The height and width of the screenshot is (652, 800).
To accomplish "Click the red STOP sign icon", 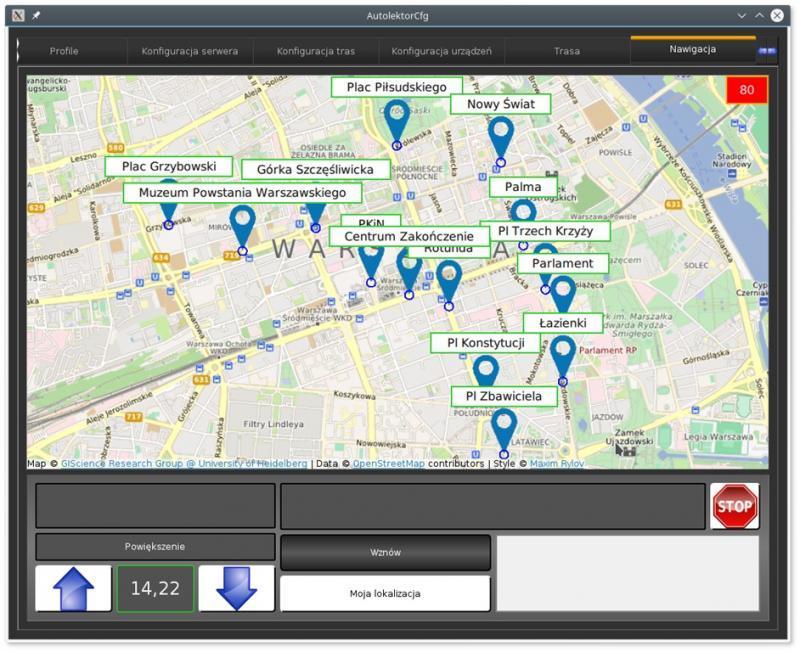I will point(734,506).
